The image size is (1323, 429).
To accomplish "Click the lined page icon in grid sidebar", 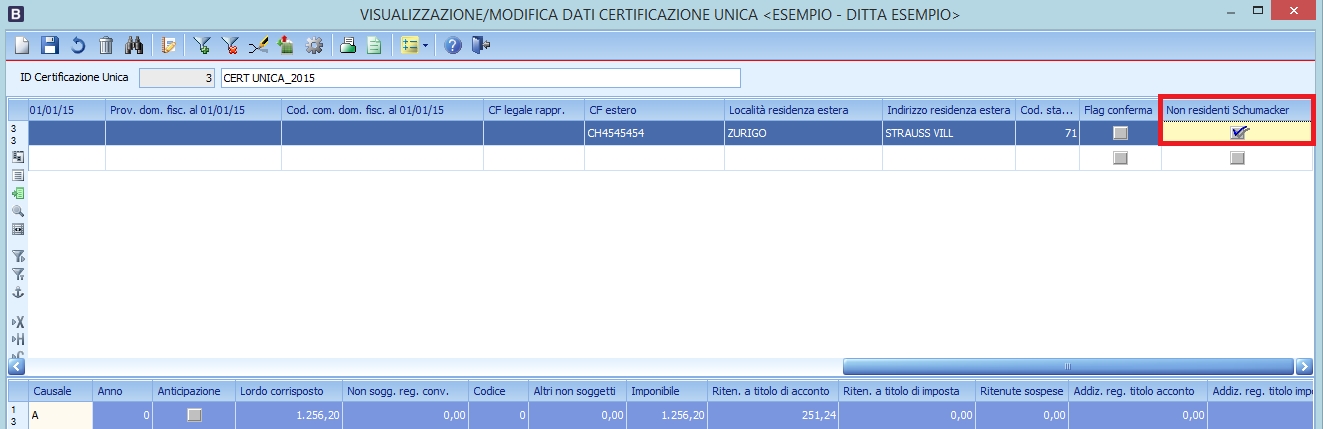I will tap(17, 175).
